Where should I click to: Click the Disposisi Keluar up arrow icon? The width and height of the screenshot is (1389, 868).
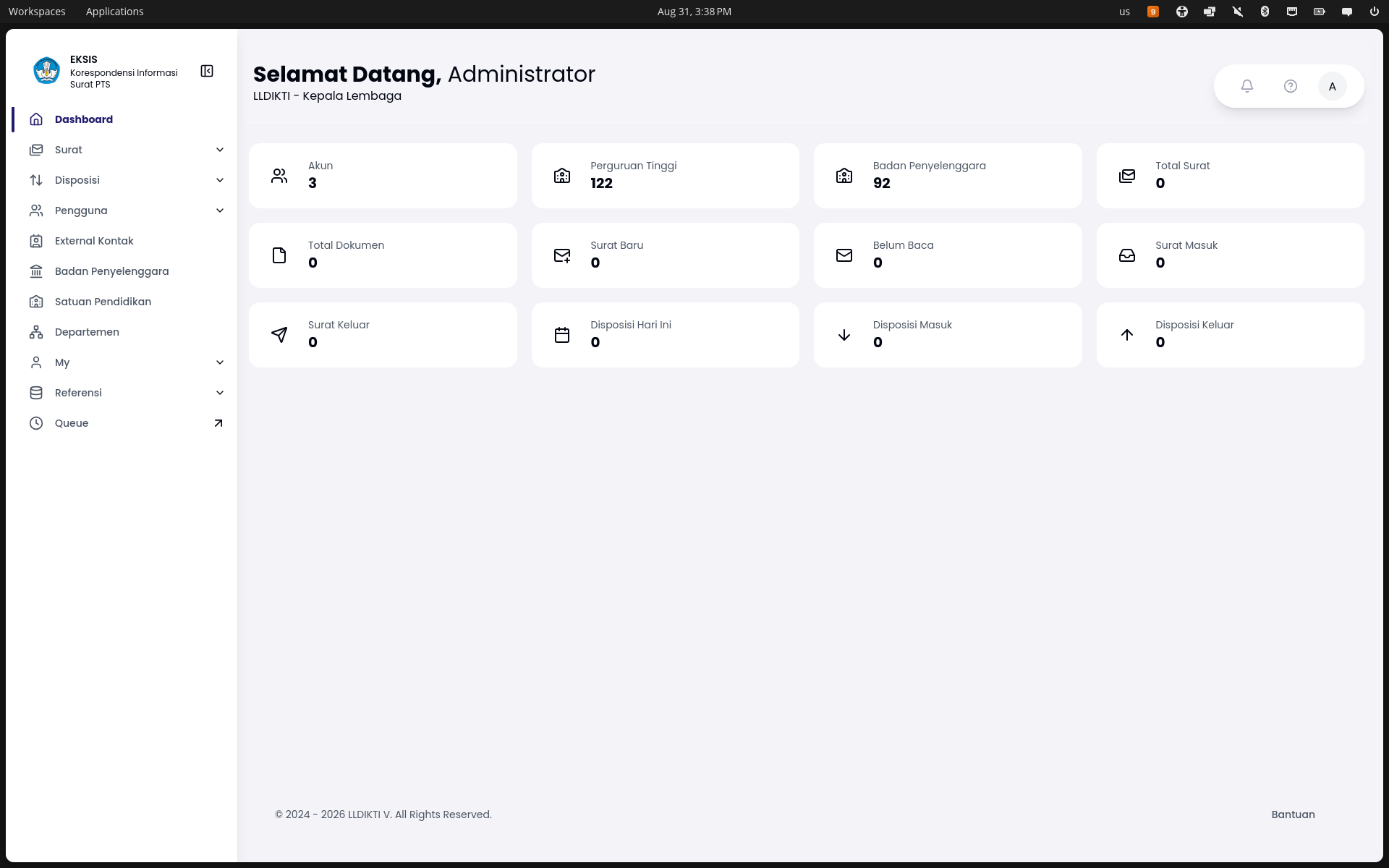click(x=1127, y=335)
